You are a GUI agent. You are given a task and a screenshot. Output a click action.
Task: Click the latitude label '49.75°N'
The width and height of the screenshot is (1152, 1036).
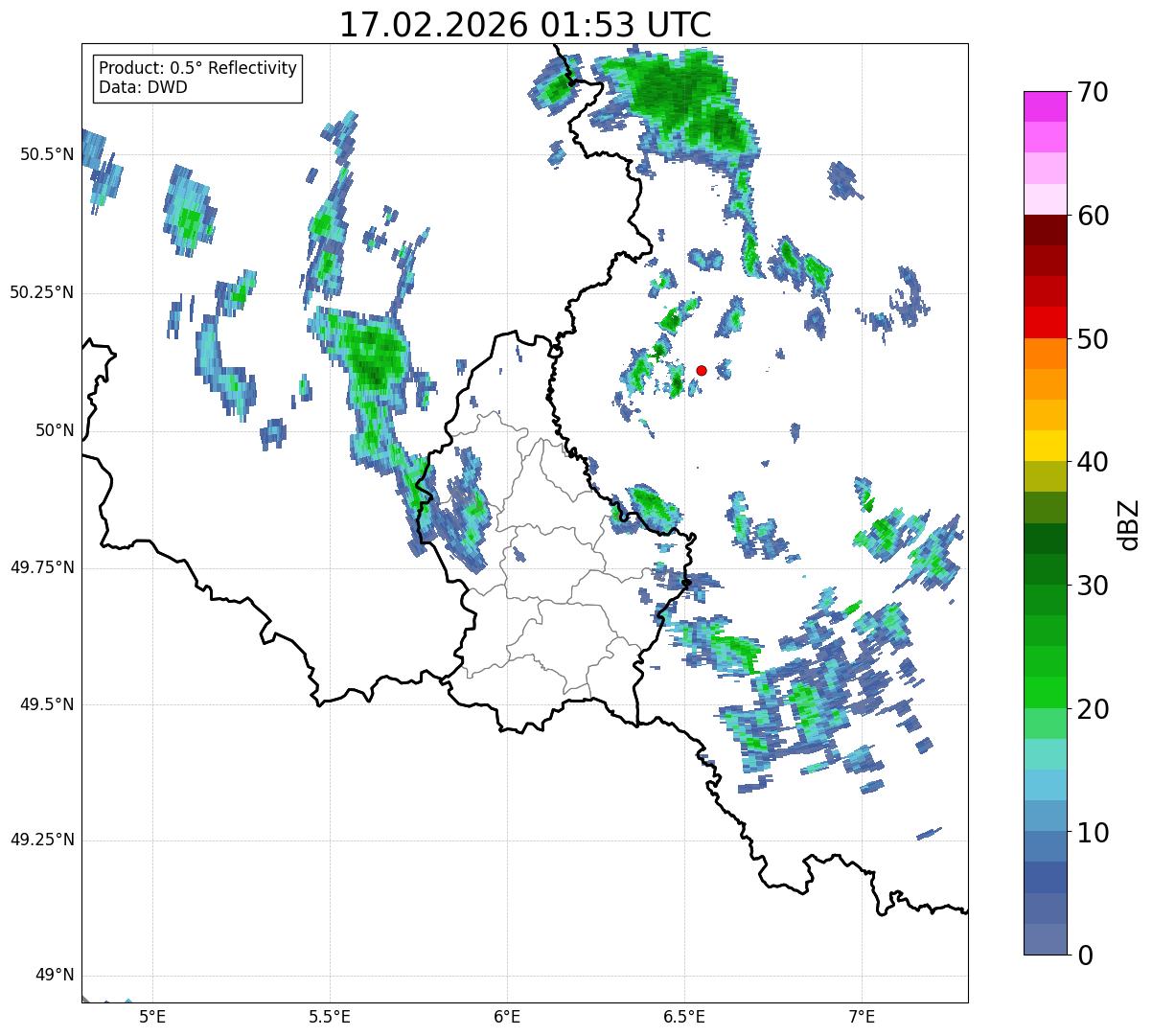[x=42, y=567]
